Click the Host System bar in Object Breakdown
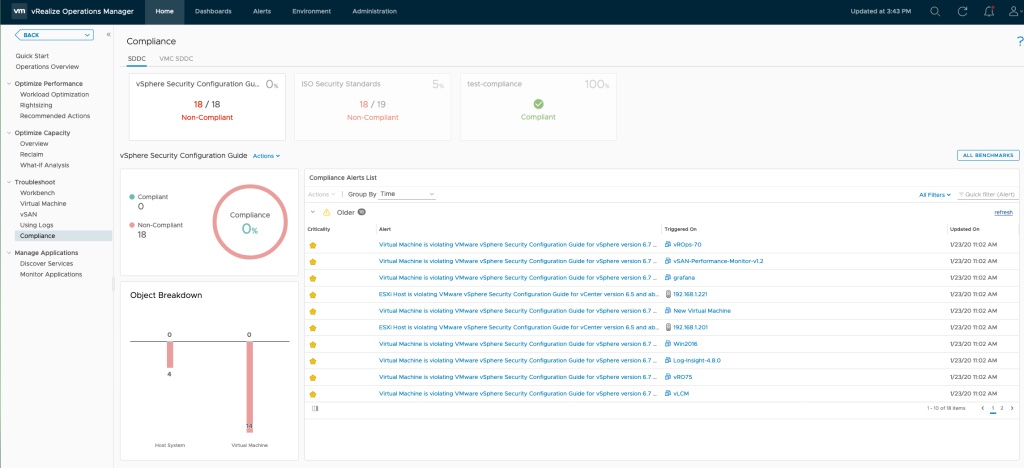The height and width of the screenshot is (468, 1024). (x=170, y=355)
